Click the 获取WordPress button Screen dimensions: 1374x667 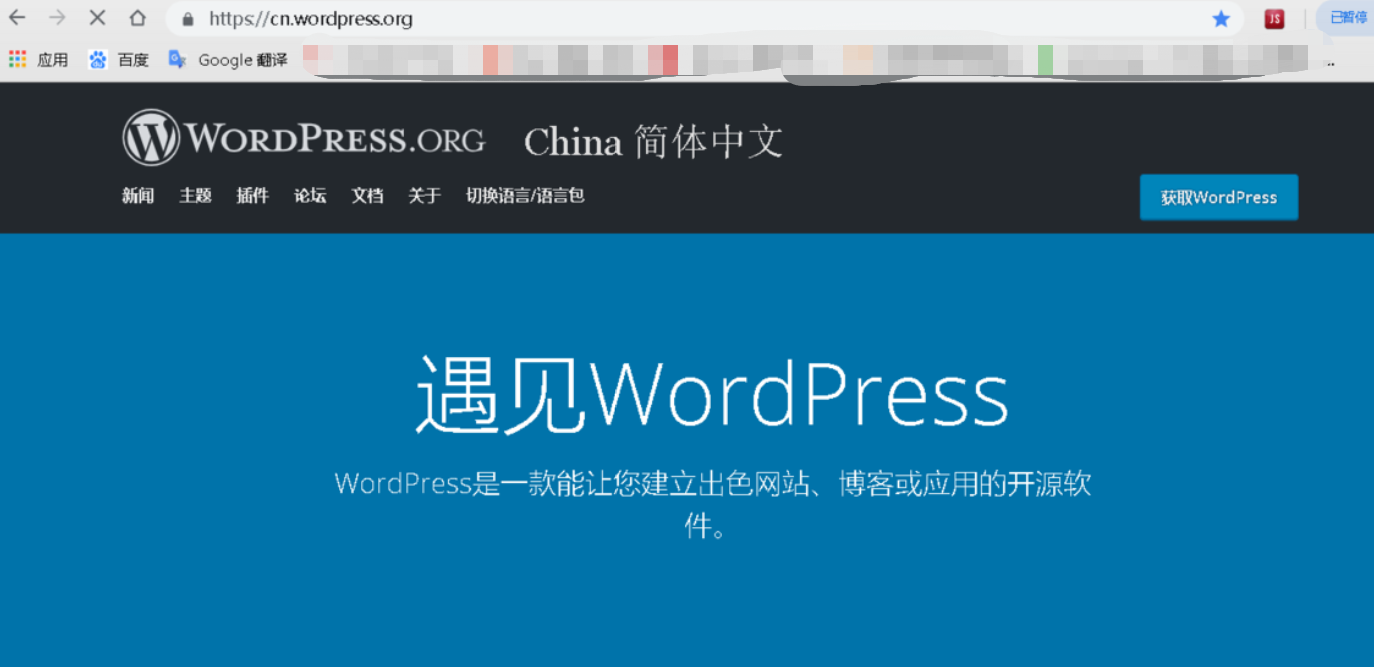1219,197
